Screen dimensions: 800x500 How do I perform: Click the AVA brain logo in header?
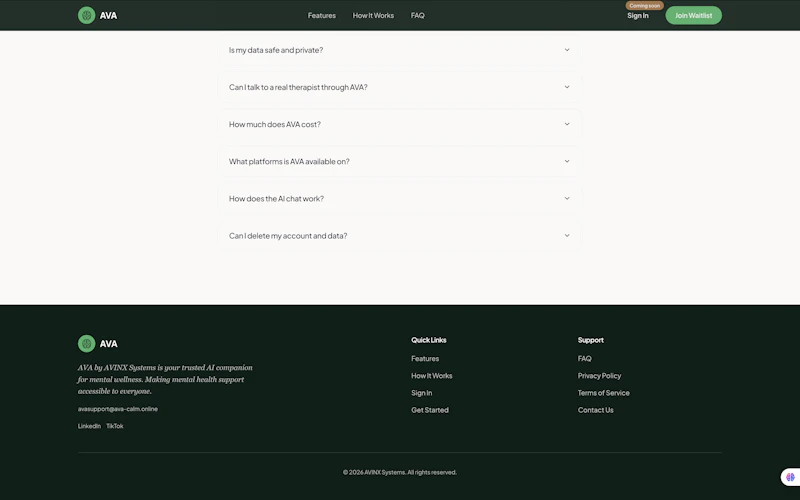(x=86, y=15)
